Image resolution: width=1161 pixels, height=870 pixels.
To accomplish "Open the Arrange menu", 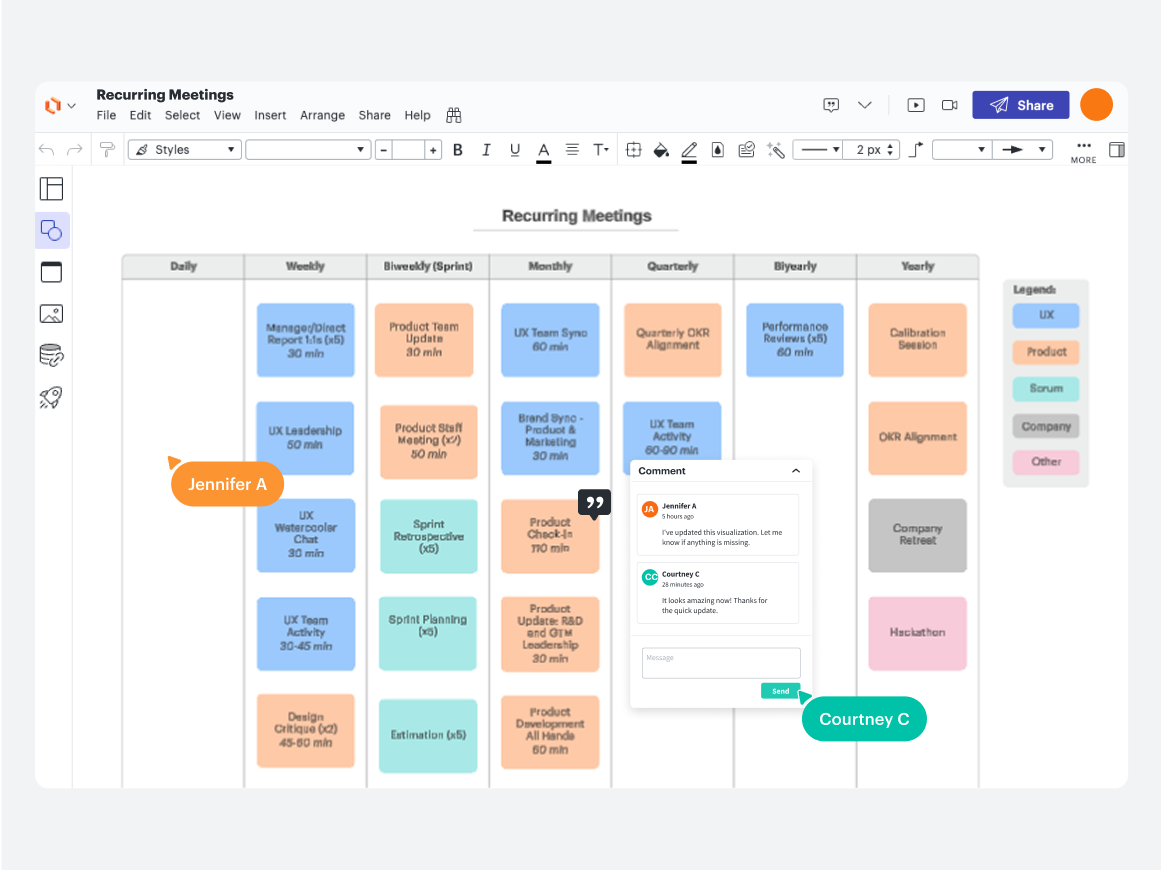I will coord(322,115).
